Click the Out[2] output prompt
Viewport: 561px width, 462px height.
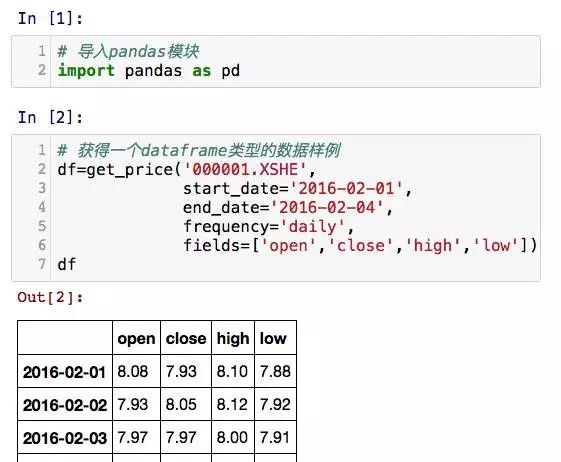[x=50, y=297]
